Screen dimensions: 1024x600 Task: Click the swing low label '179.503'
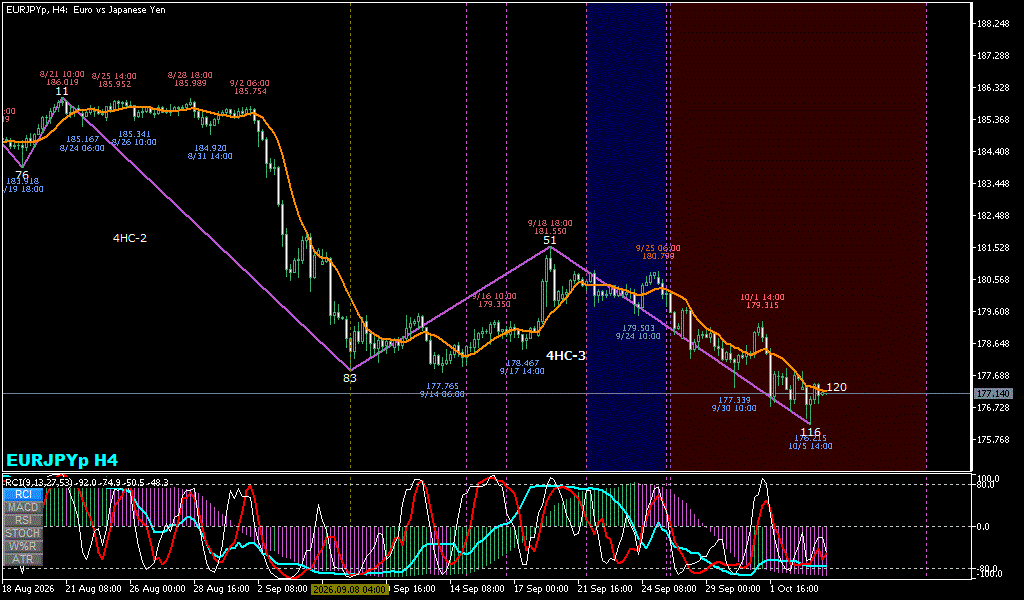pyautogui.click(x=638, y=328)
